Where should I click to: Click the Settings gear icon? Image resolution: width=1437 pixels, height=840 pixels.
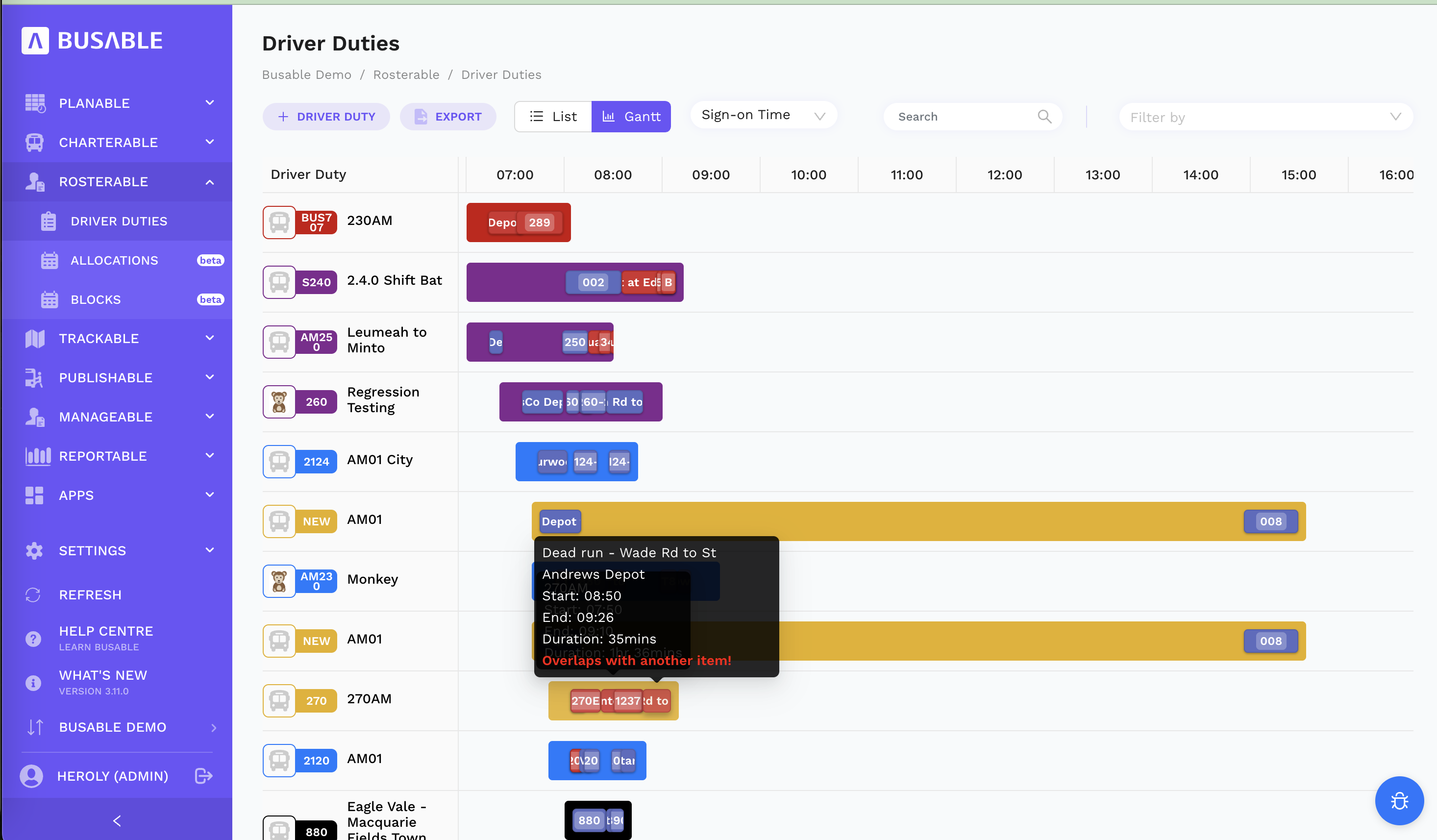(34, 551)
